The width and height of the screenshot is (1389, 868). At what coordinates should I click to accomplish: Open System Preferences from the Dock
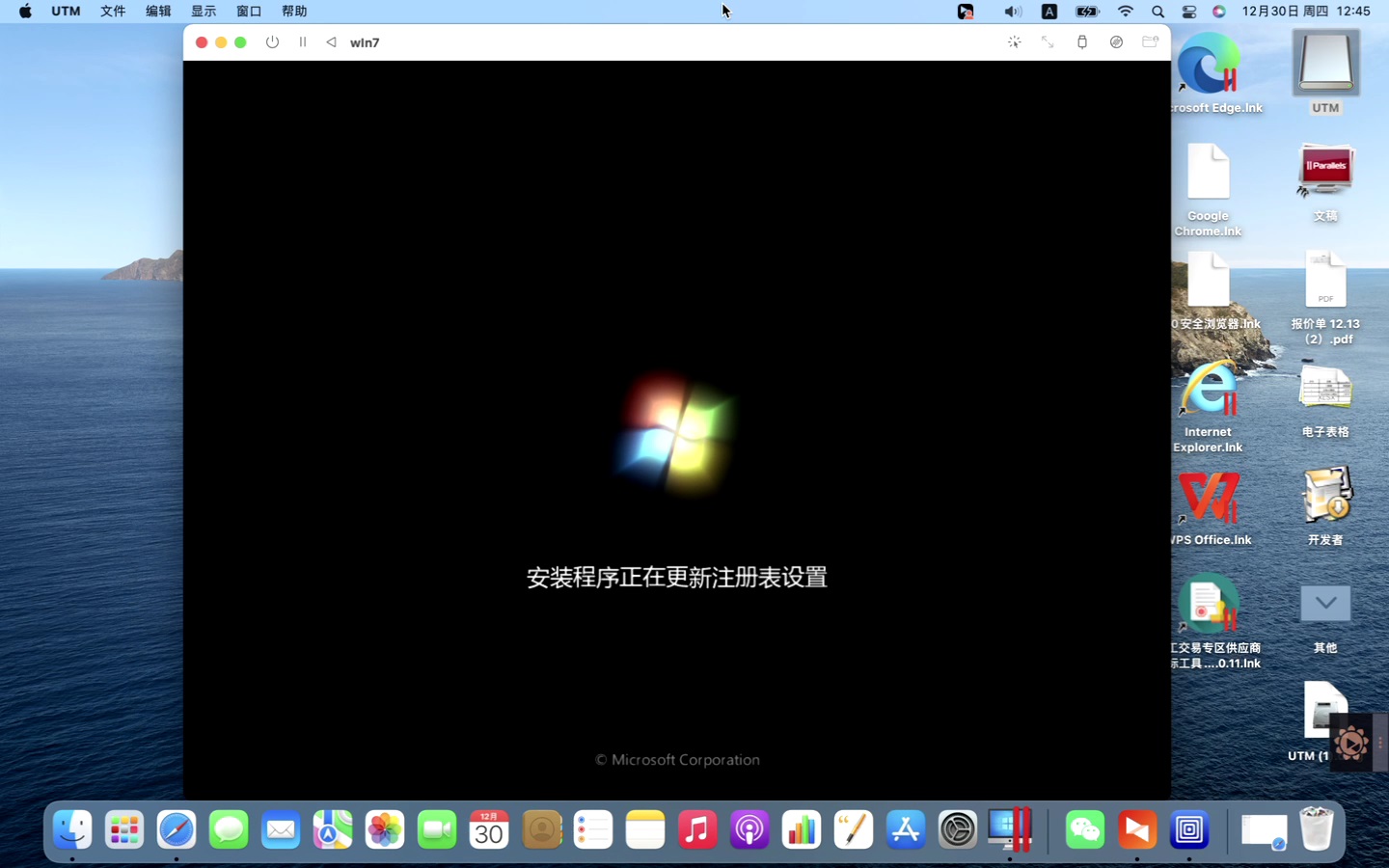958,829
